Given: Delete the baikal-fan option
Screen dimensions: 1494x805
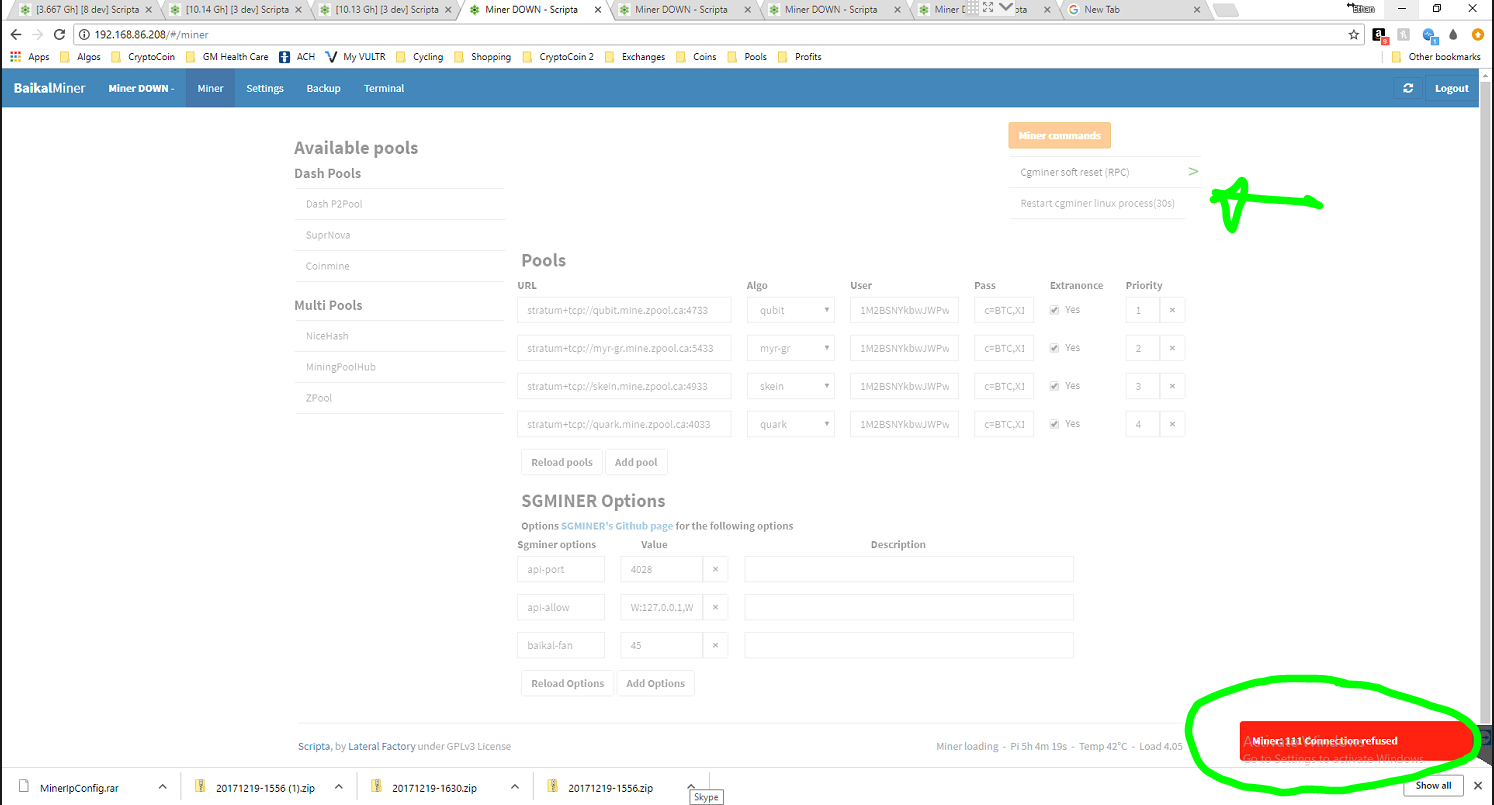Looking at the screenshot, I should click(715, 645).
